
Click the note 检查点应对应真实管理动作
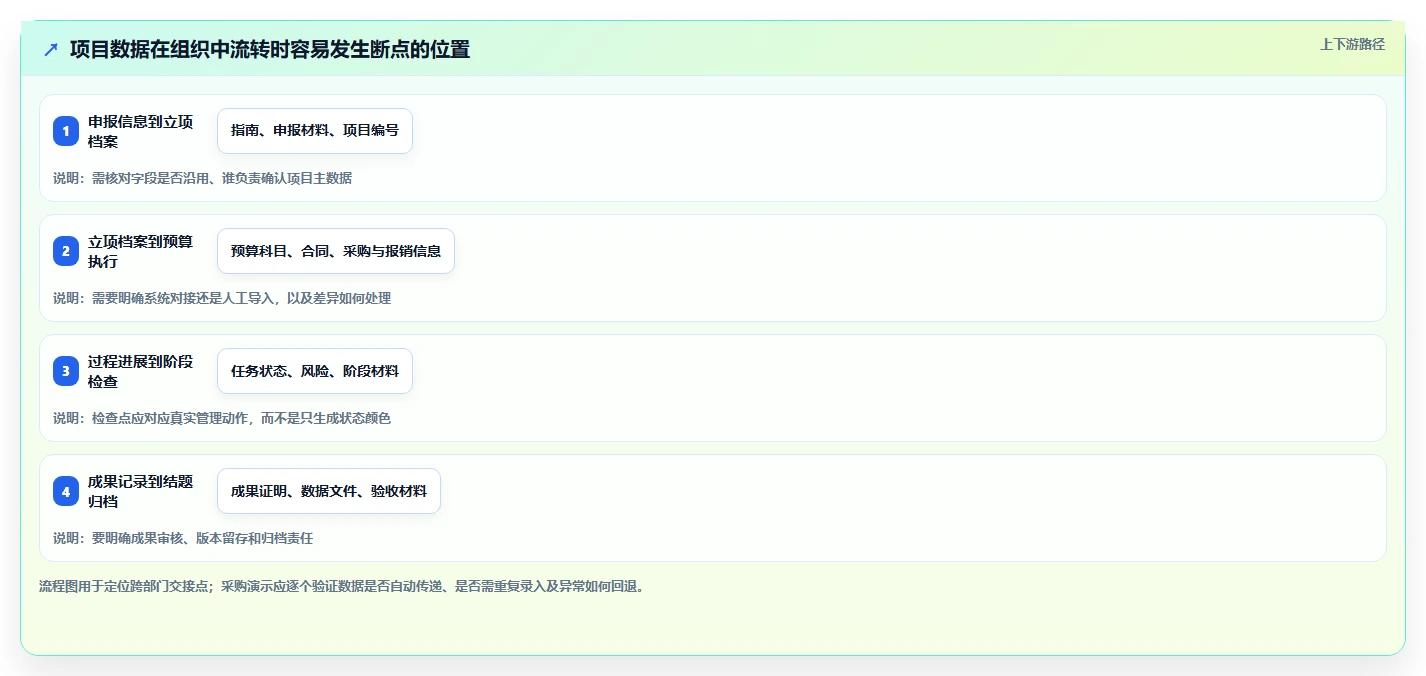(222, 418)
